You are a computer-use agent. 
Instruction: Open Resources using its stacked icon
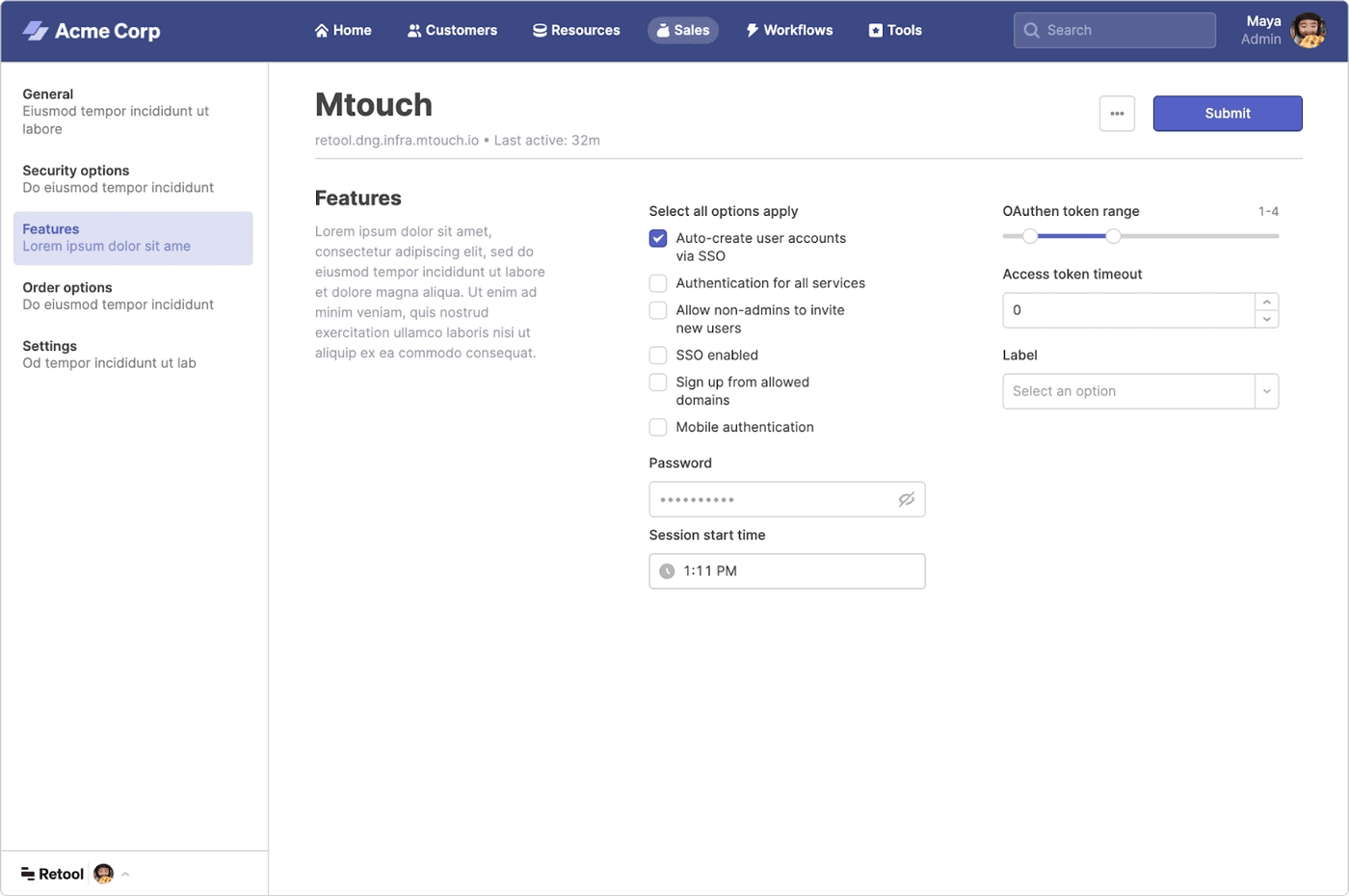[540, 30]
